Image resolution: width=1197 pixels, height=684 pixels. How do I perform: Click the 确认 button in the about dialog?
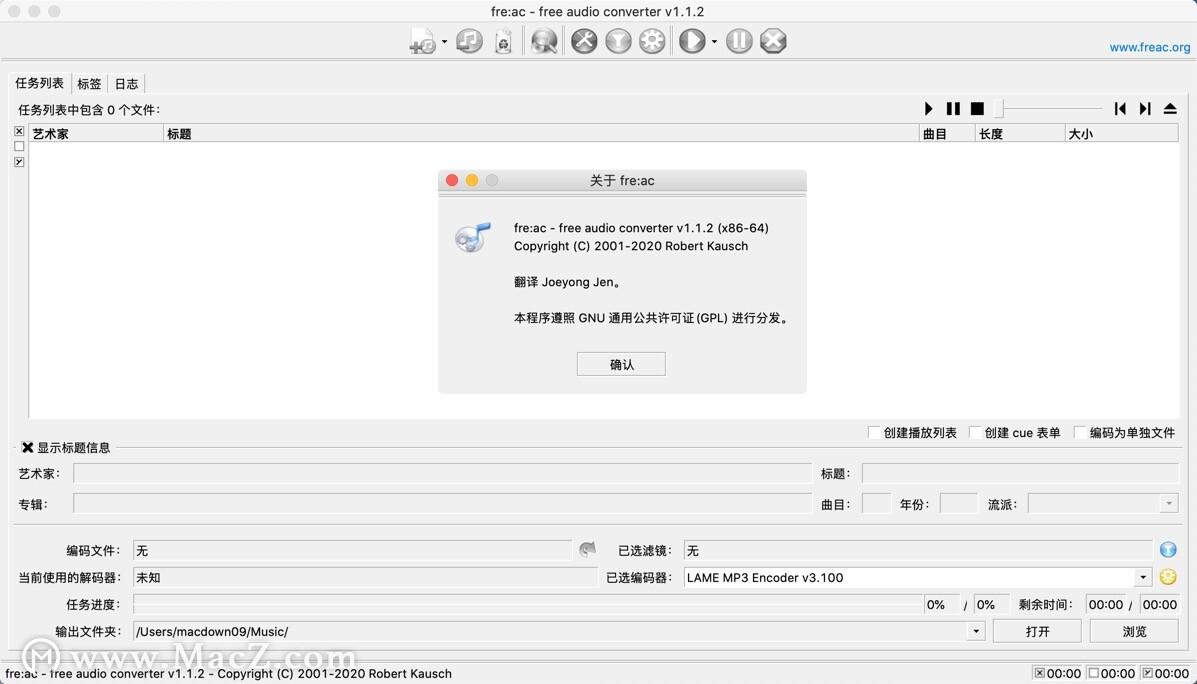(621, 364)
